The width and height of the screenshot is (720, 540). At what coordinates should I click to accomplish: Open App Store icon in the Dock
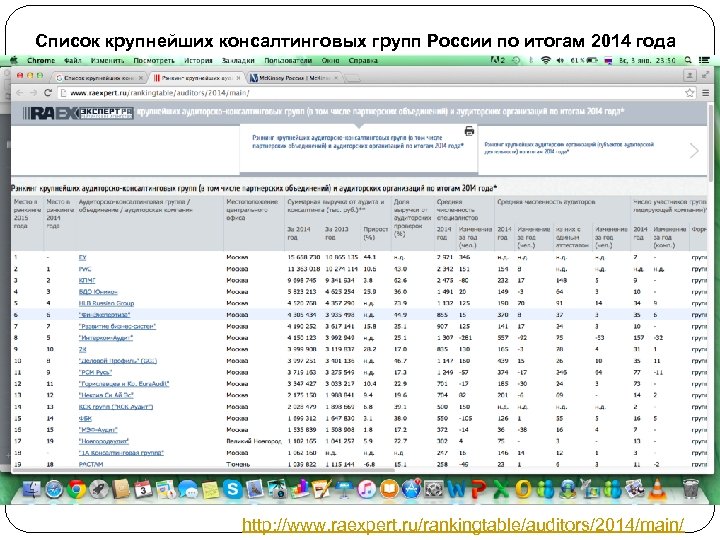pyautogui.click(x=411, y=489)
